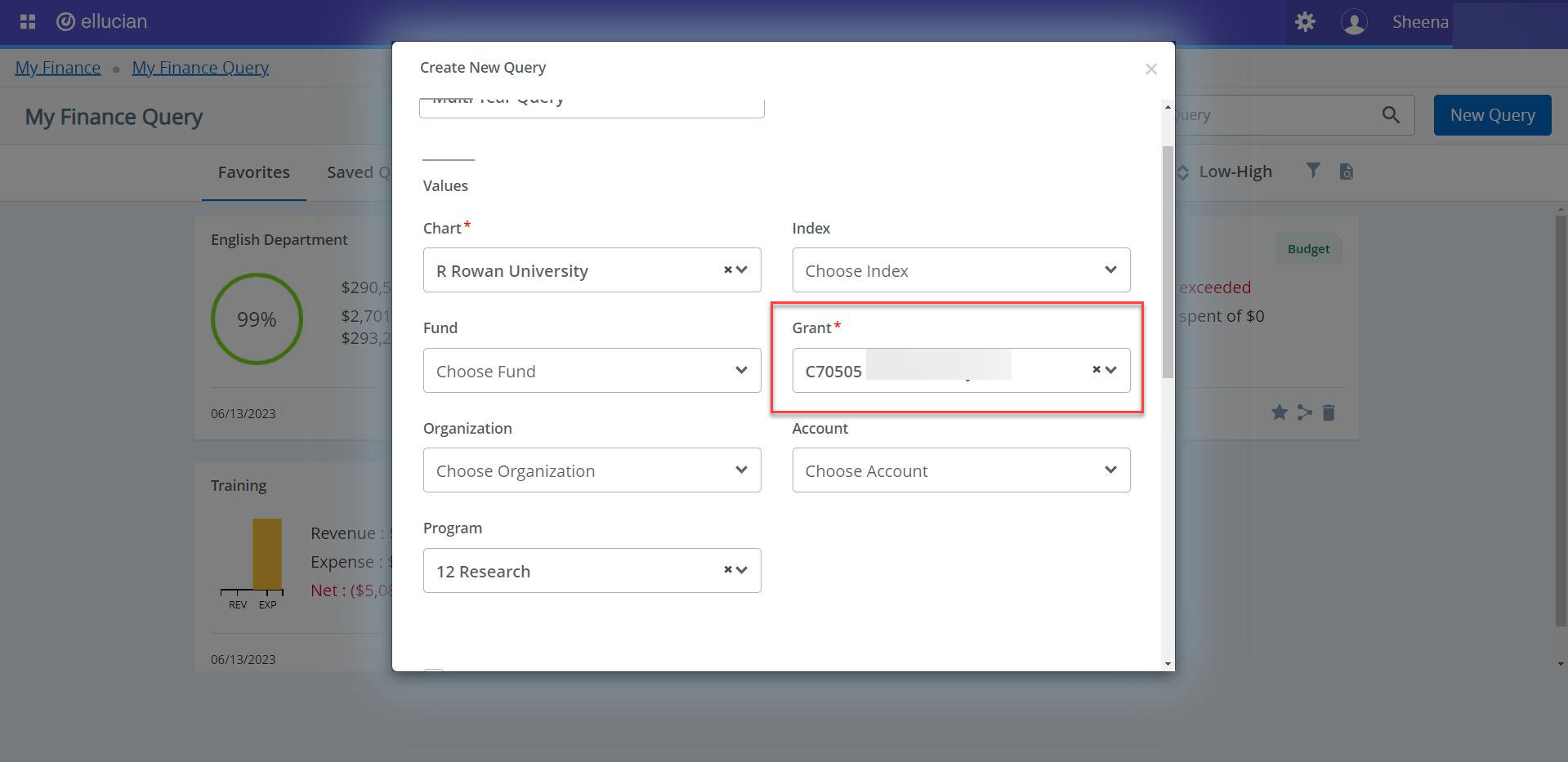Open the settings gear icon
1568x762 pixels.
(1305, 22)
